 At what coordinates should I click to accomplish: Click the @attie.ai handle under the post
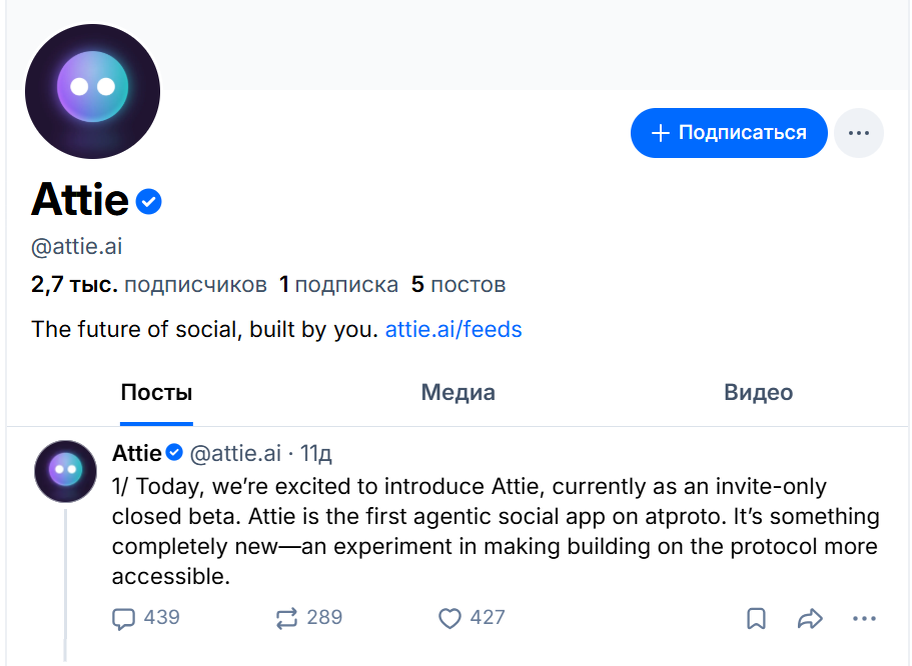tap(236, 453)
